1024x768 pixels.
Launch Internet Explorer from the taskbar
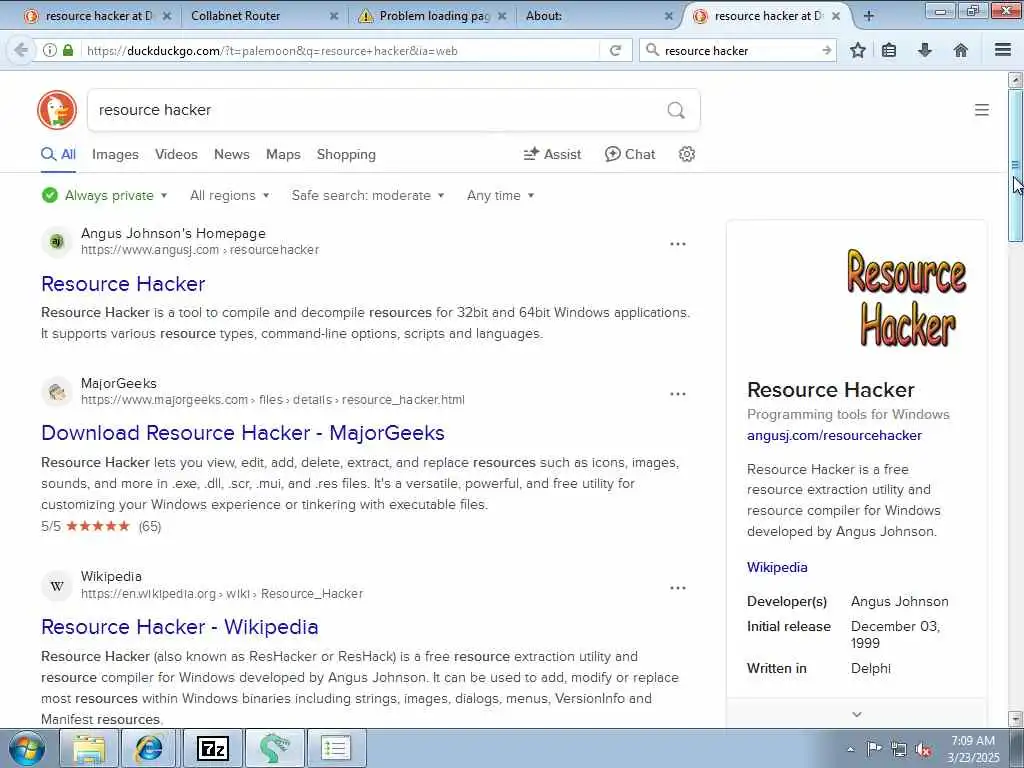tap(150, 748)
